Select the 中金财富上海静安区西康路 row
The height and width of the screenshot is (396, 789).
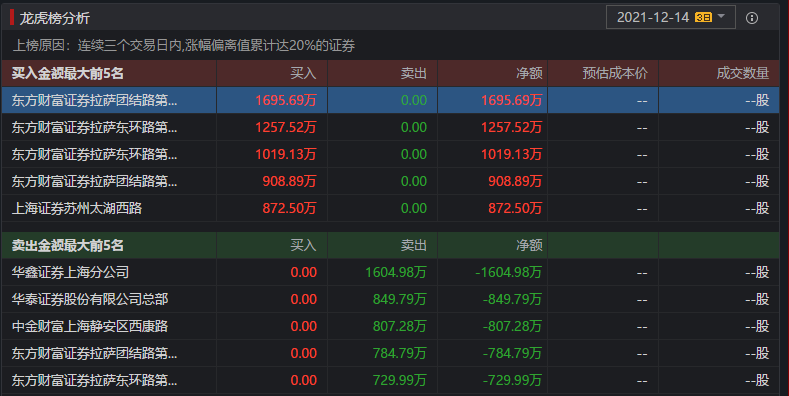[390, 327]
